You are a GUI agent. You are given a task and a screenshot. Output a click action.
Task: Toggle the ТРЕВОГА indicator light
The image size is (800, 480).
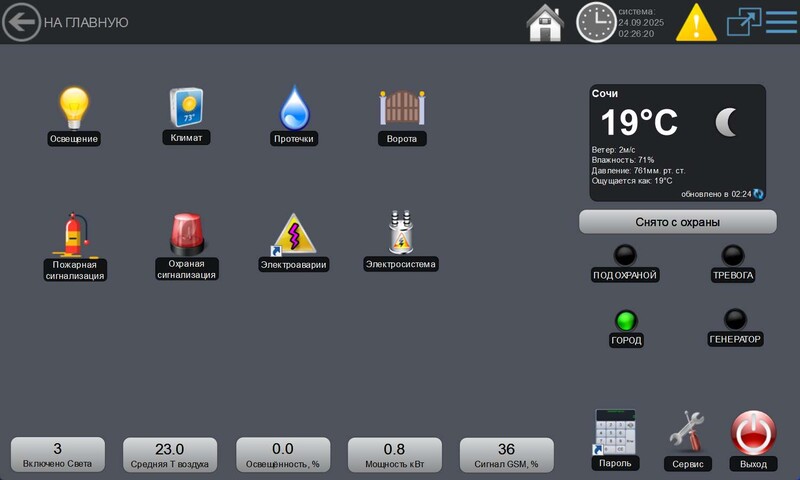point(733,255)
